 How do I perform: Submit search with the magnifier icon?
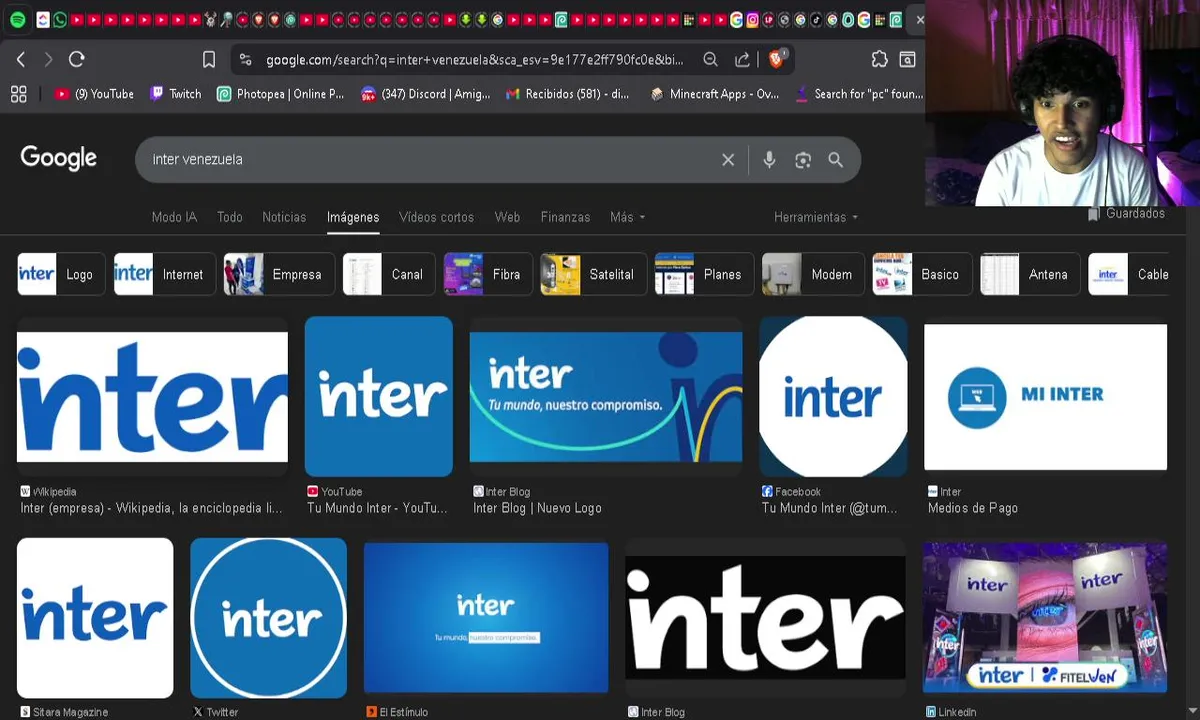coord(835,160)
